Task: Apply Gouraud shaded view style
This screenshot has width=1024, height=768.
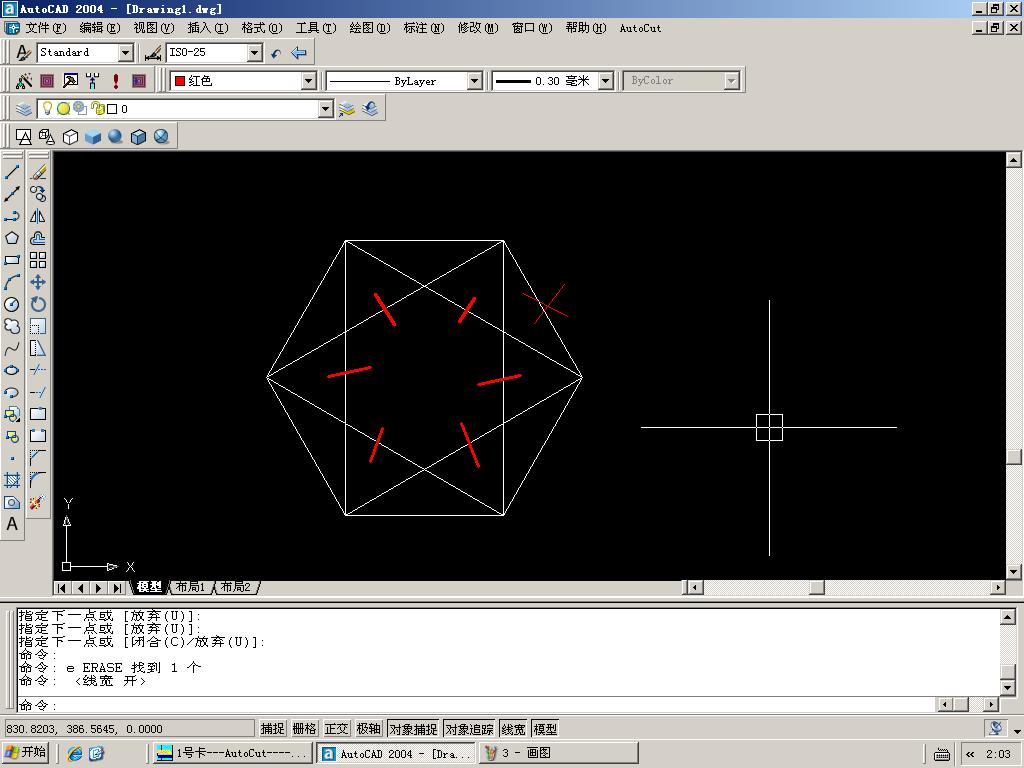Action: click(116, 137)
